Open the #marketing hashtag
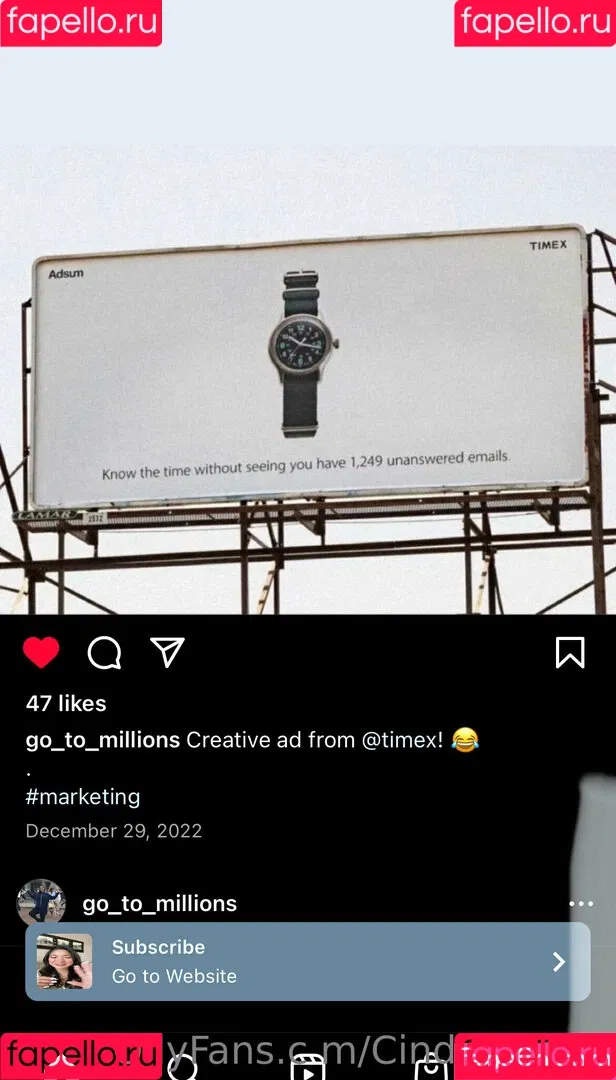 [x=83, y=797]
